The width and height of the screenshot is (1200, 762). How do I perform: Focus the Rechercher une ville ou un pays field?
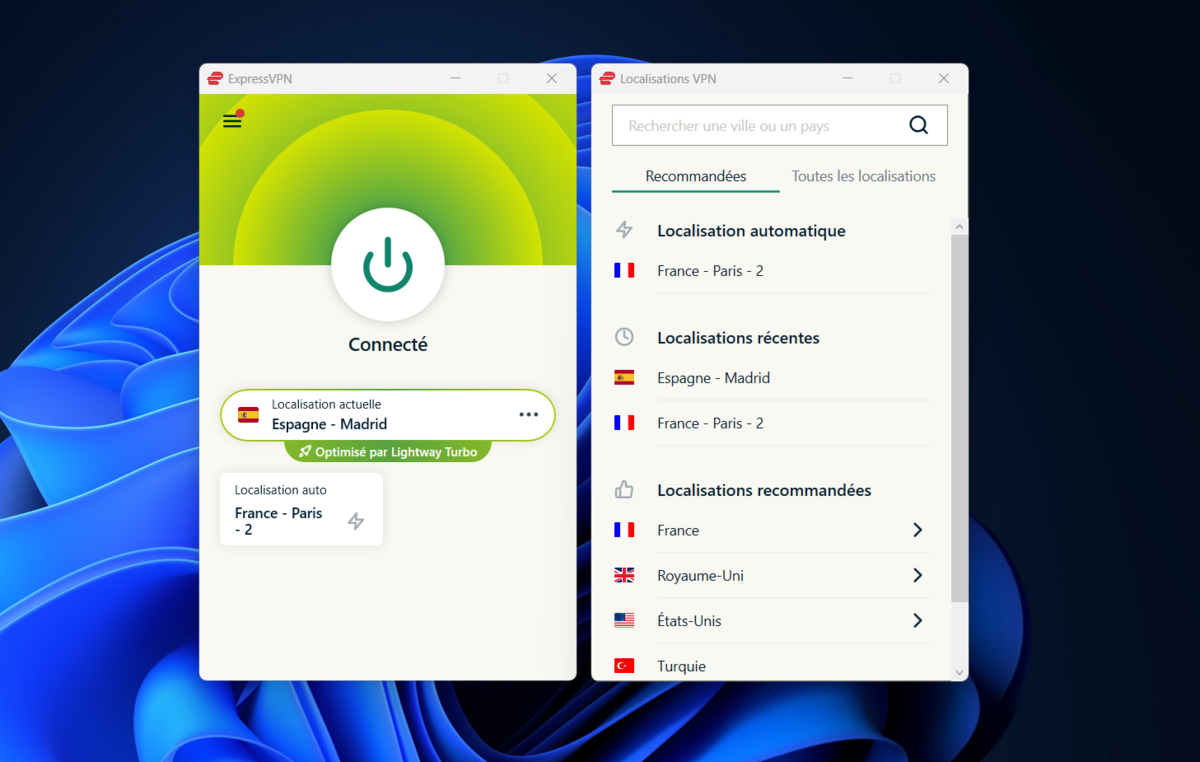pyautogui.click(x=779, y=126)
